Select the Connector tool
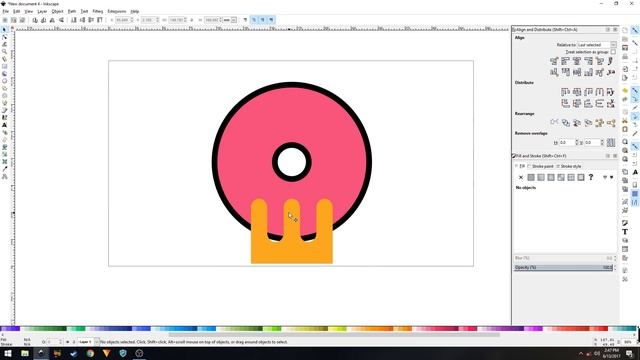The height and width of the screenshot is (360, 640). (x=4, y=176)
